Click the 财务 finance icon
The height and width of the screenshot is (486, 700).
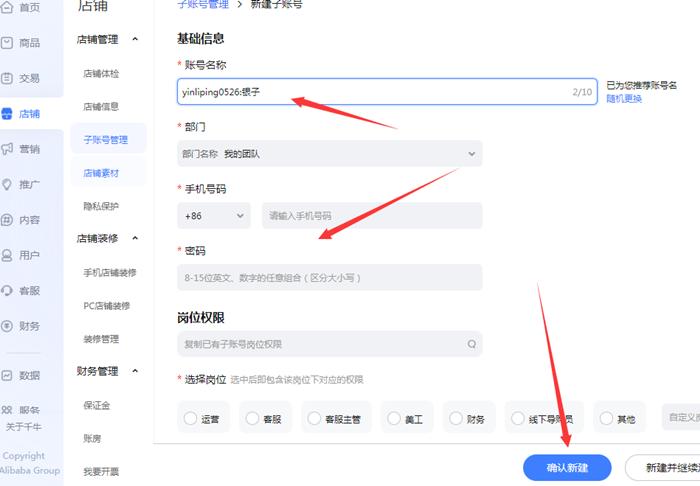[x=8, y=326]
